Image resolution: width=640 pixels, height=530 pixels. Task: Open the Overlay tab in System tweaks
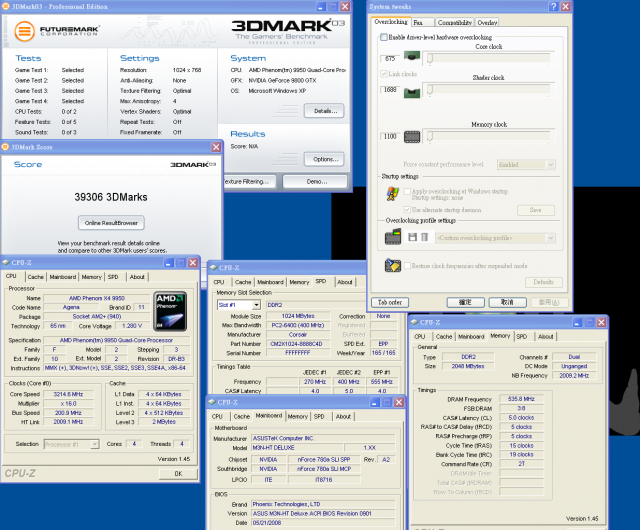[487, 23]
